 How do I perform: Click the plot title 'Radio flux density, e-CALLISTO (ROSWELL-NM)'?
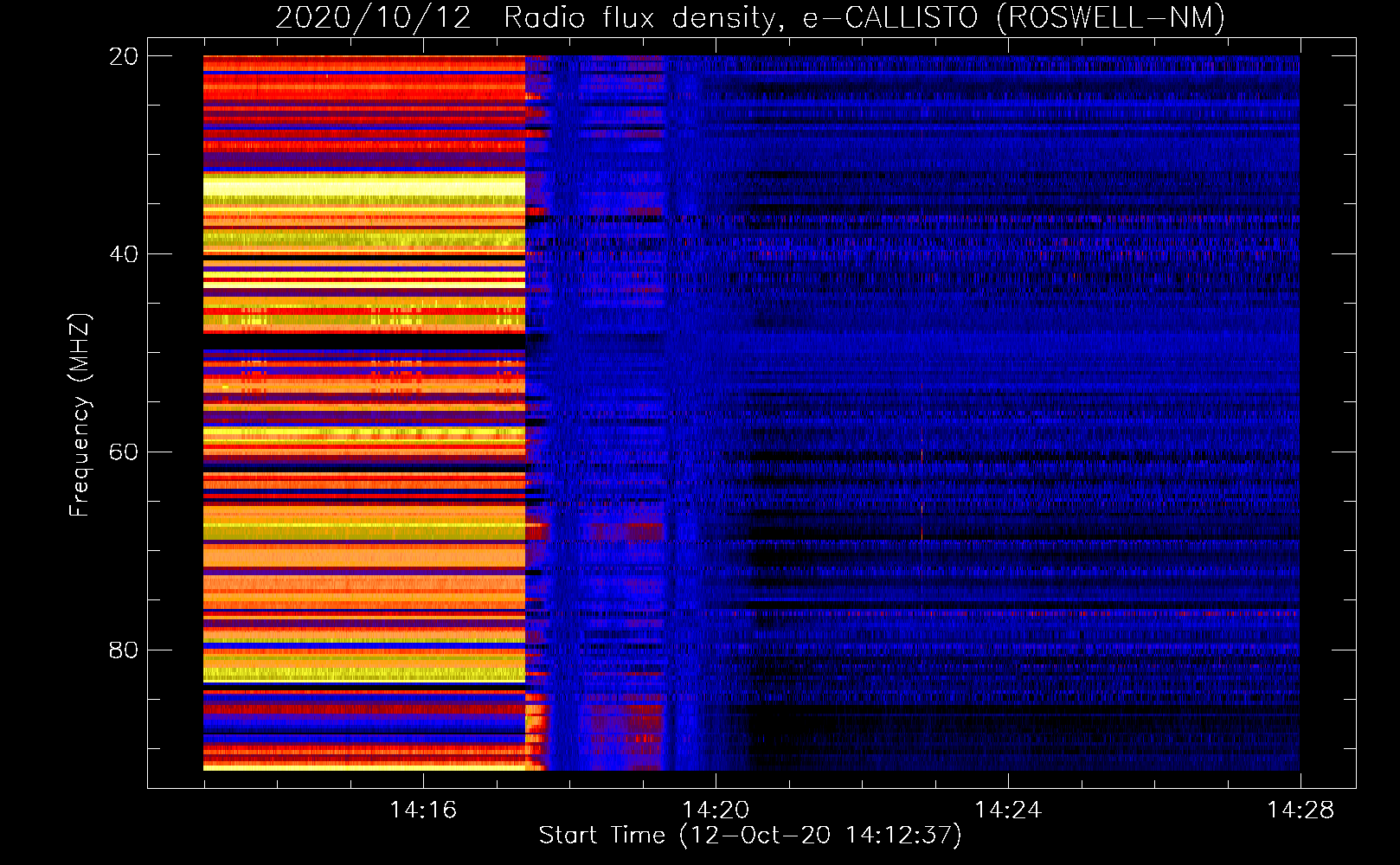click(x=864, y=17)
